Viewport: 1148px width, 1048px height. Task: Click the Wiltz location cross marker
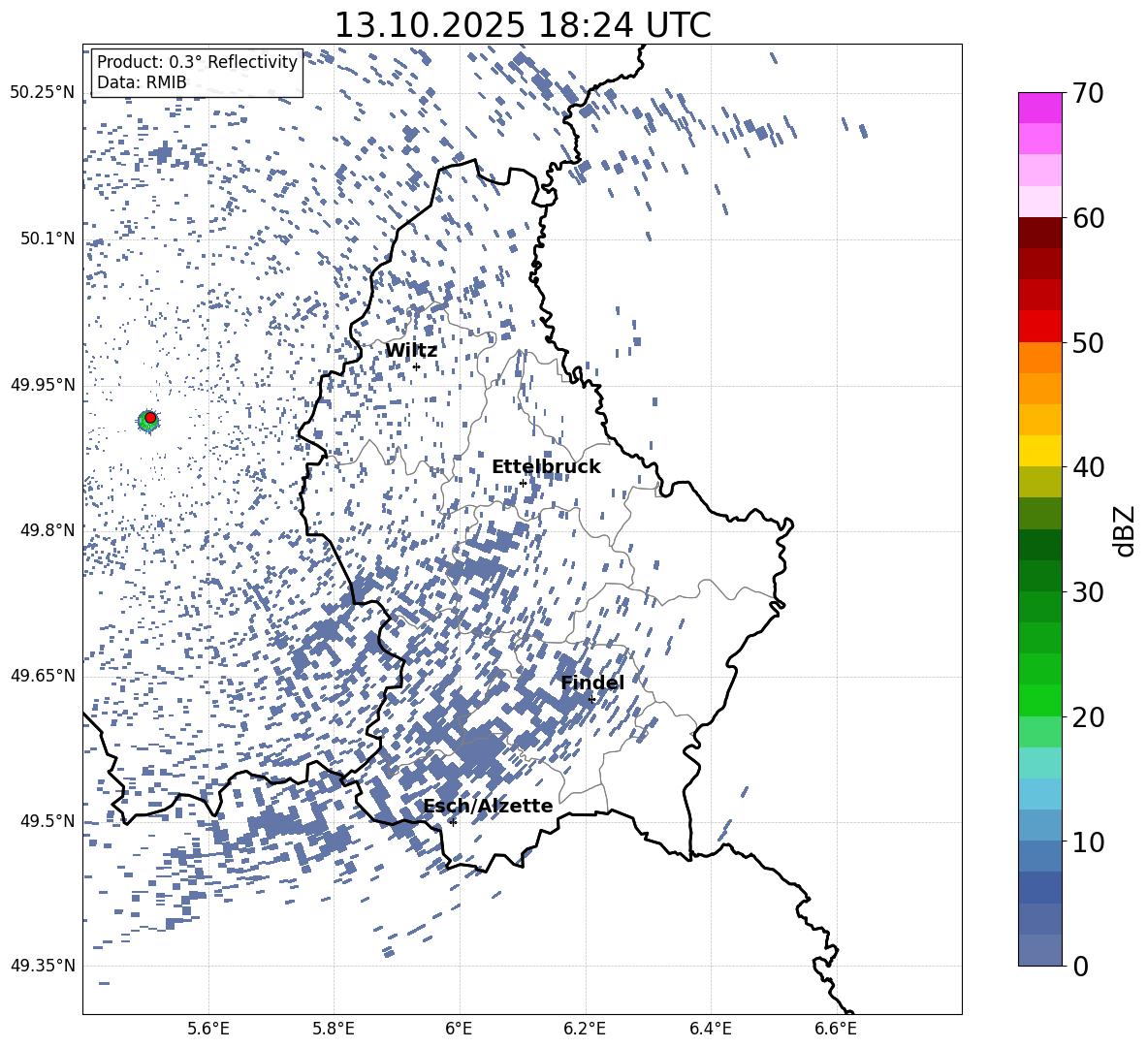tap(417, 366)
